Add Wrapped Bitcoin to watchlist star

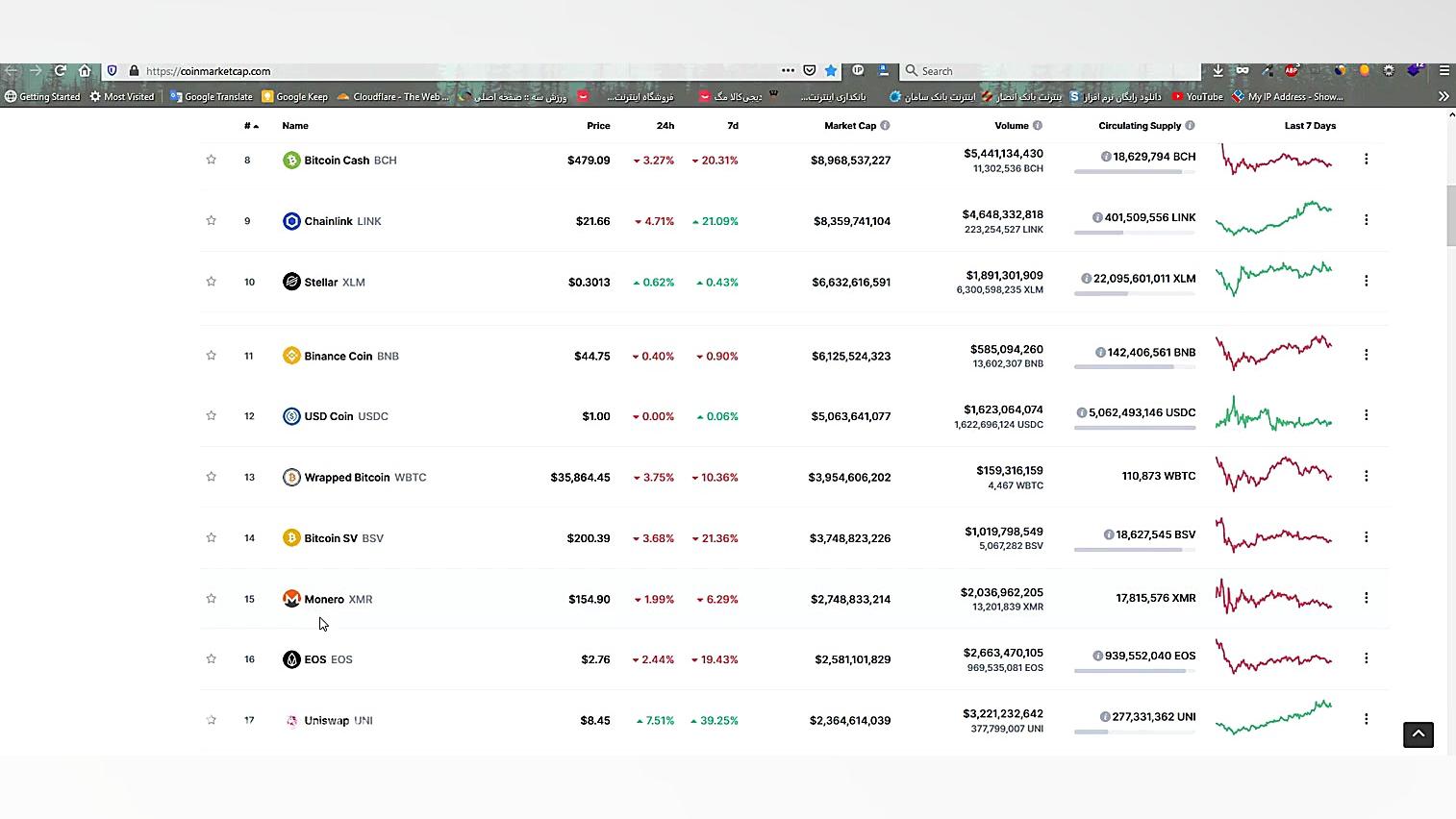(x=211, y=476)
